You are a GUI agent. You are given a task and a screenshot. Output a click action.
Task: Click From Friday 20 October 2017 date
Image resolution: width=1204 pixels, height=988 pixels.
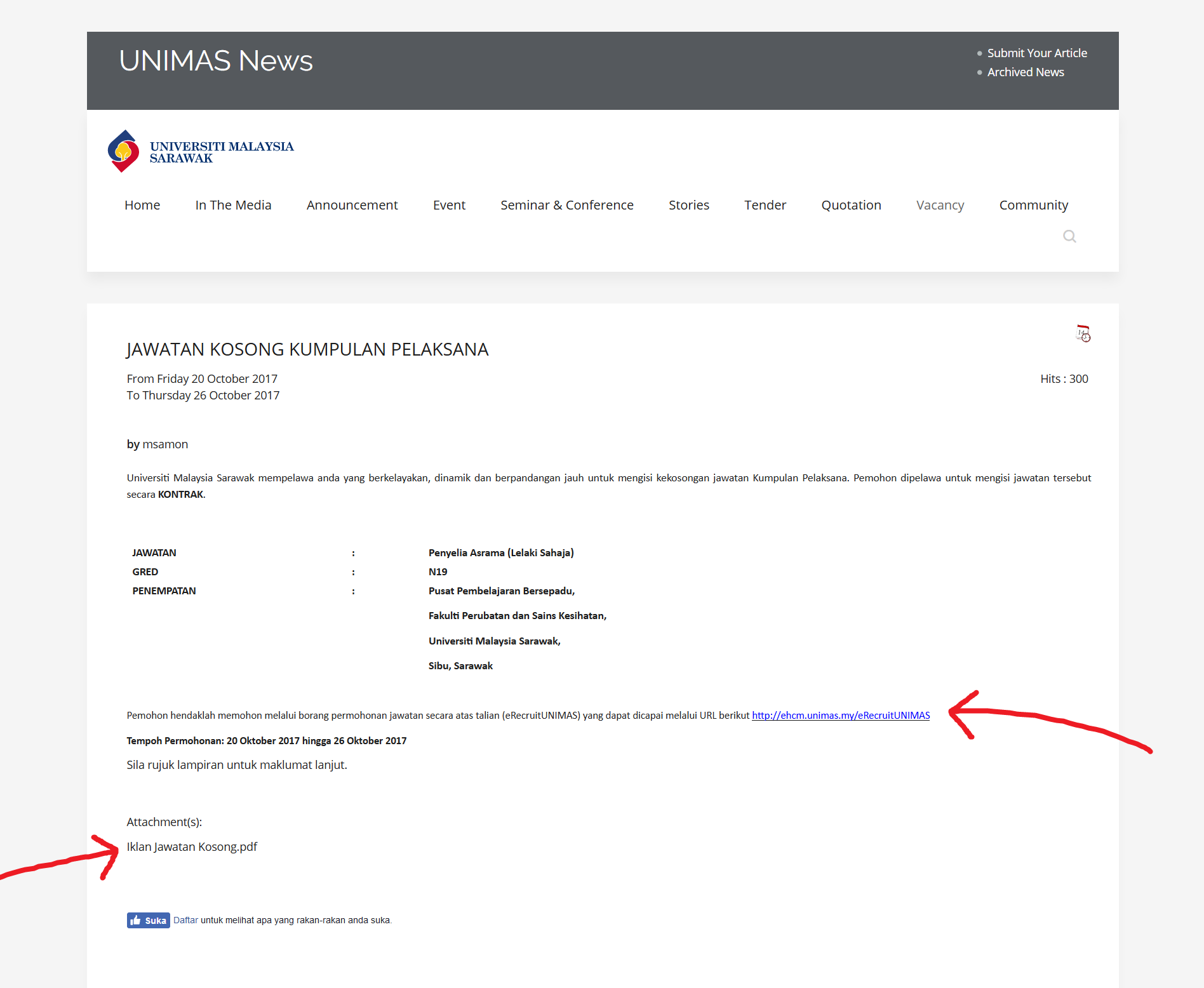(x=202, y=379)
